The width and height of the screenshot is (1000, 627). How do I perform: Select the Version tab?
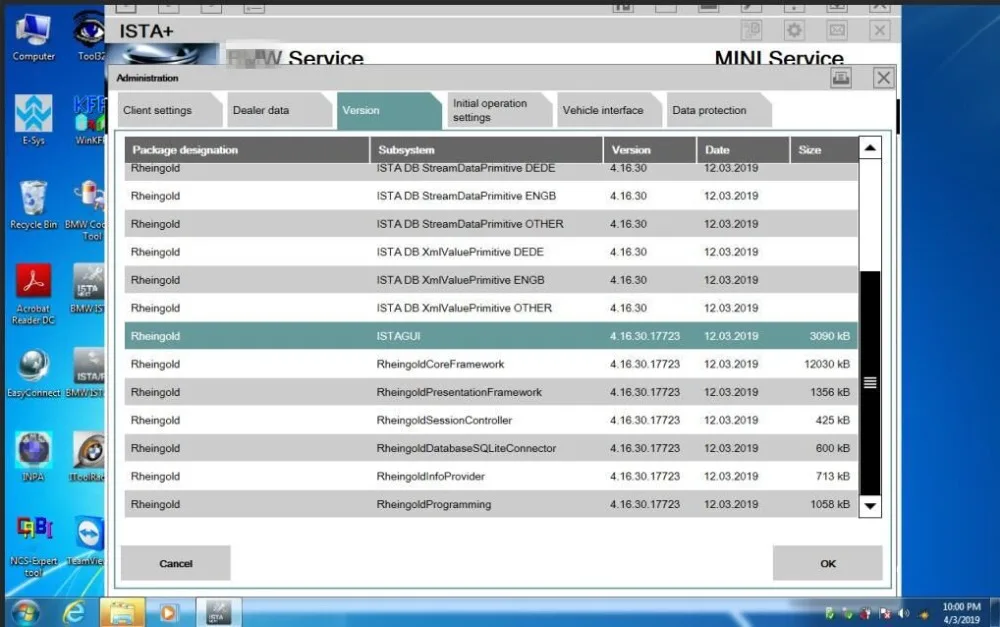pos(389,110)
